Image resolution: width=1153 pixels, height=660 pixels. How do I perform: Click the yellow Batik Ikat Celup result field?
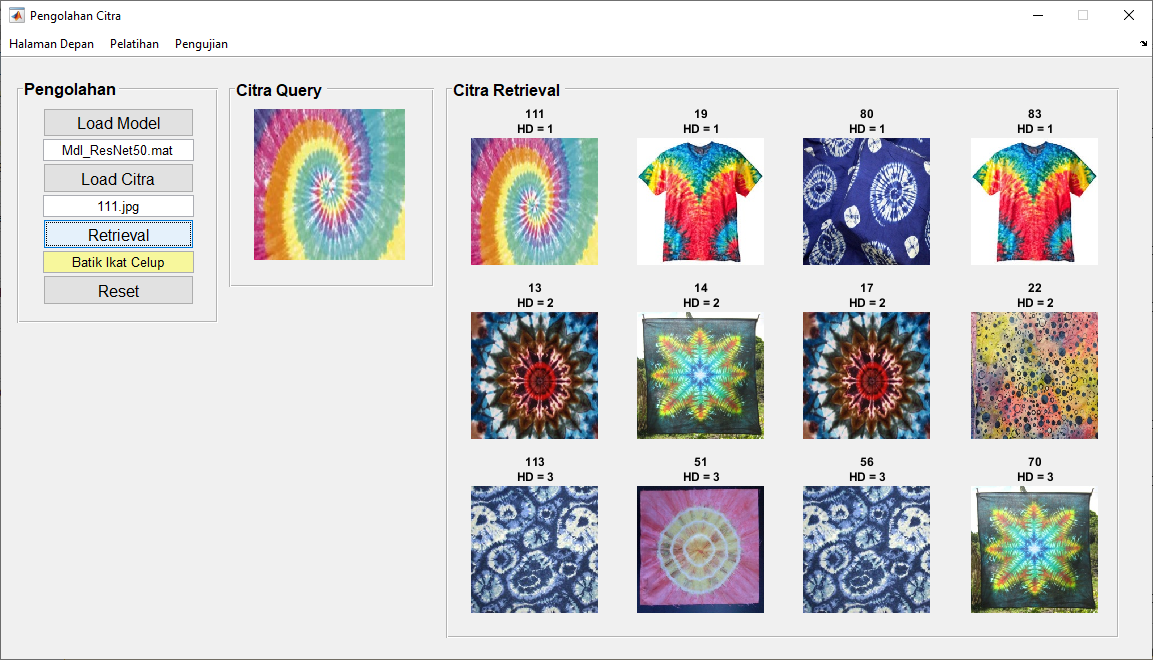[118, 262]
